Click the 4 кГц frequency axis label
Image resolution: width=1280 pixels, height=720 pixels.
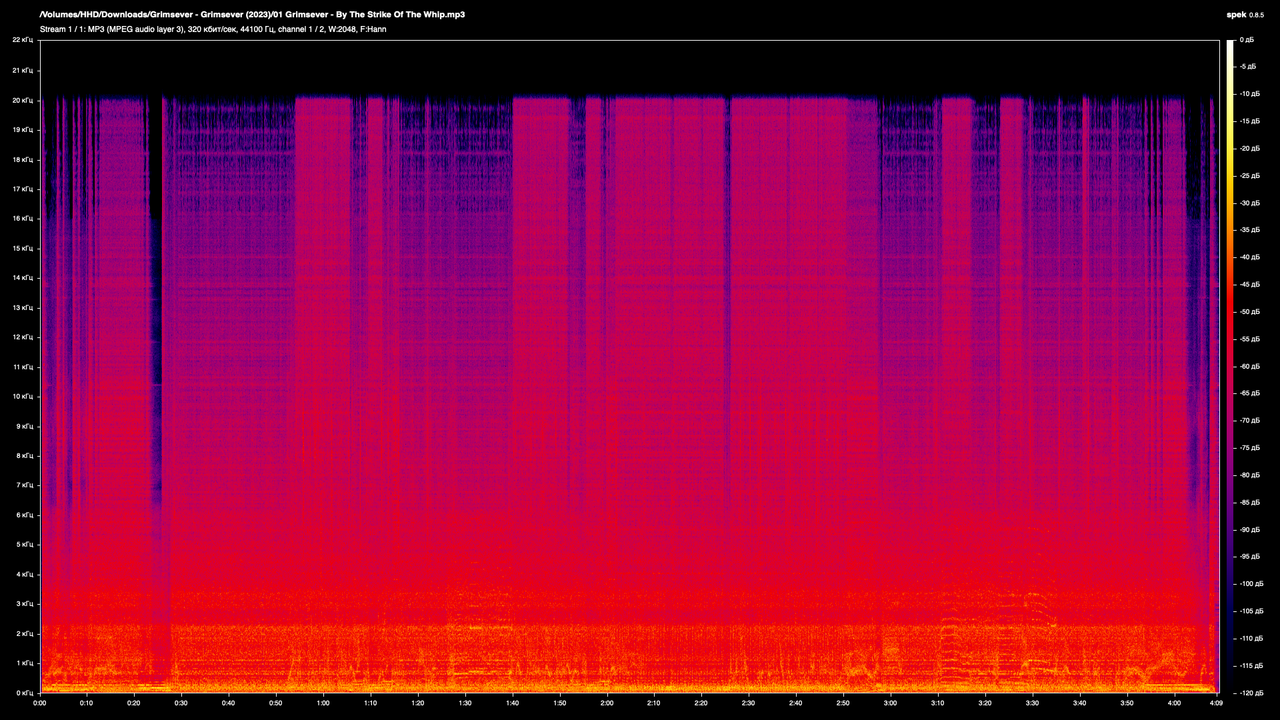24,574
